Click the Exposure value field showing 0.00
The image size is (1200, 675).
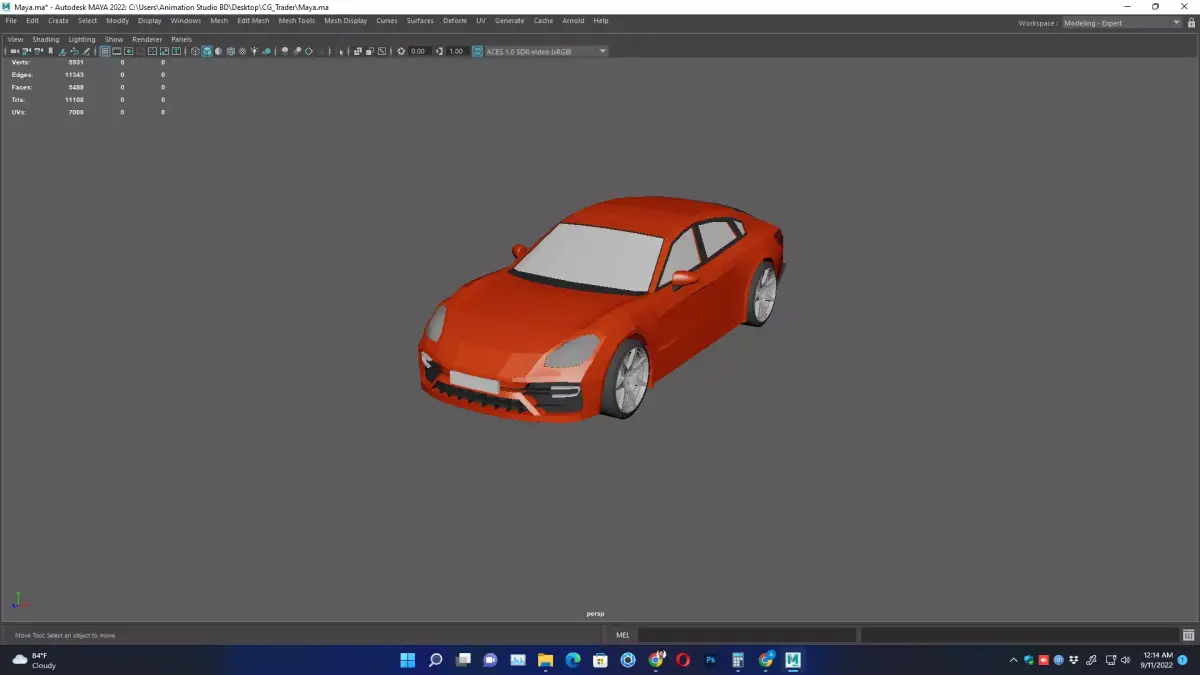[x=418, y=51]
